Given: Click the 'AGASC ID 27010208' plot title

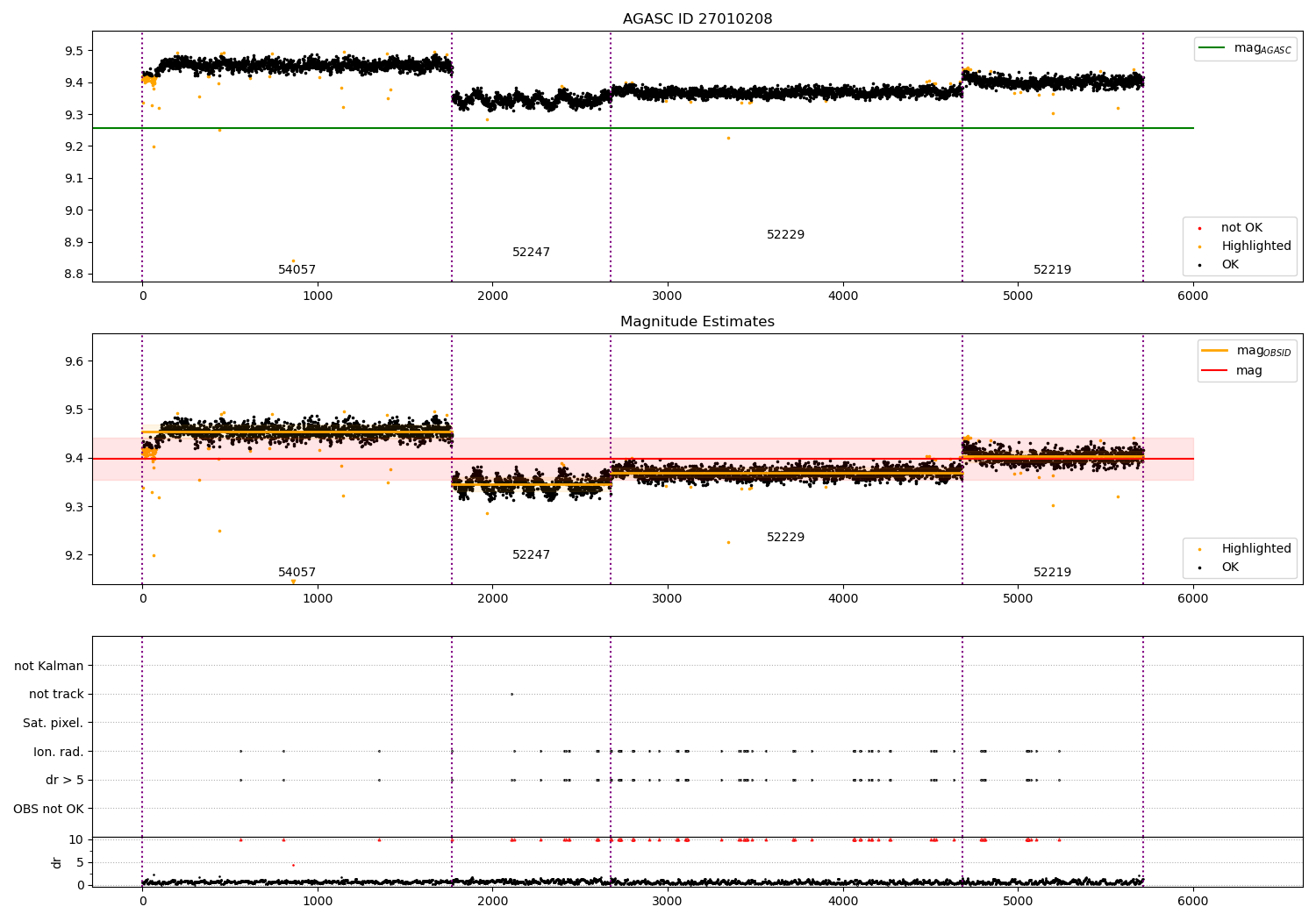Looking at the screenshot, I should pos(697,19).
